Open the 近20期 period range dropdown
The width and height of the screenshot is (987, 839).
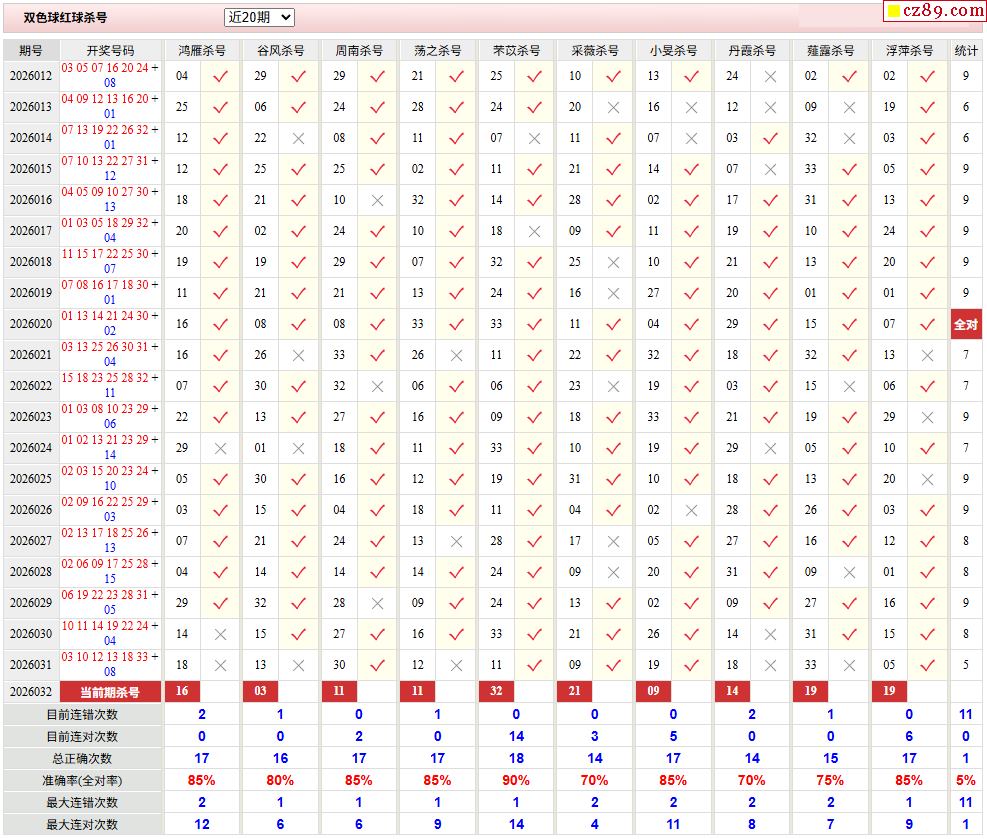[259, 17]
